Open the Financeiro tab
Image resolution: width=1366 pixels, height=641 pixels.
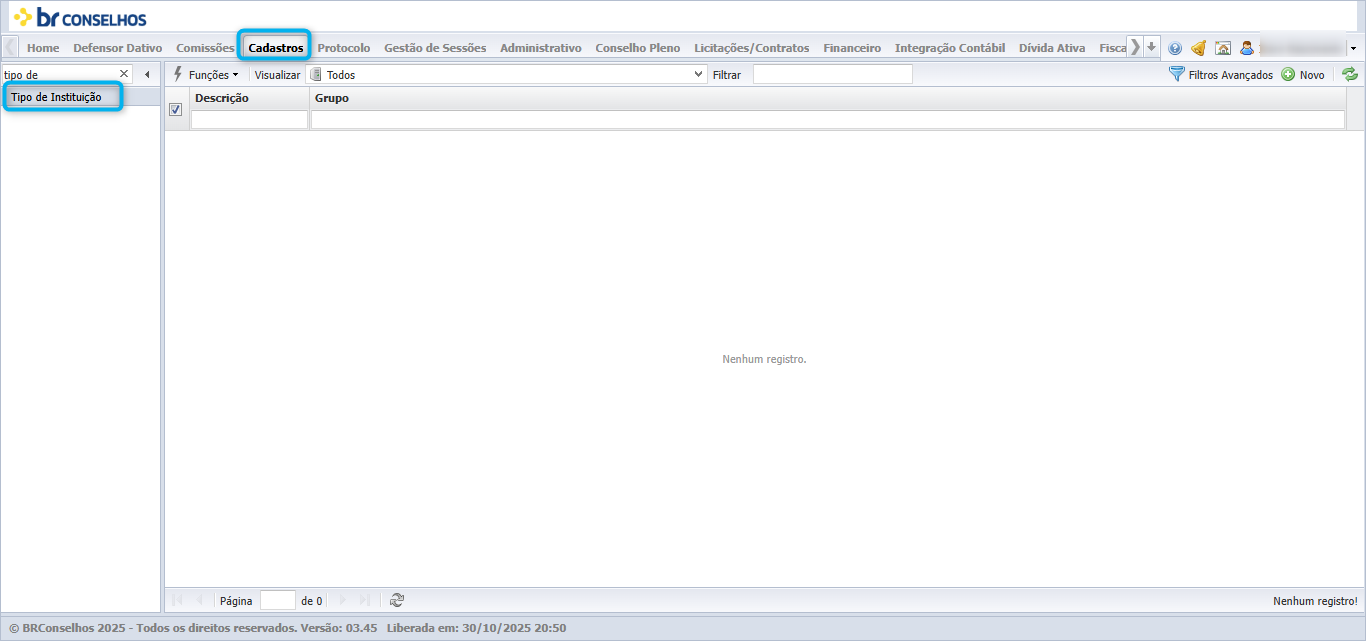(x=852, y=48)
